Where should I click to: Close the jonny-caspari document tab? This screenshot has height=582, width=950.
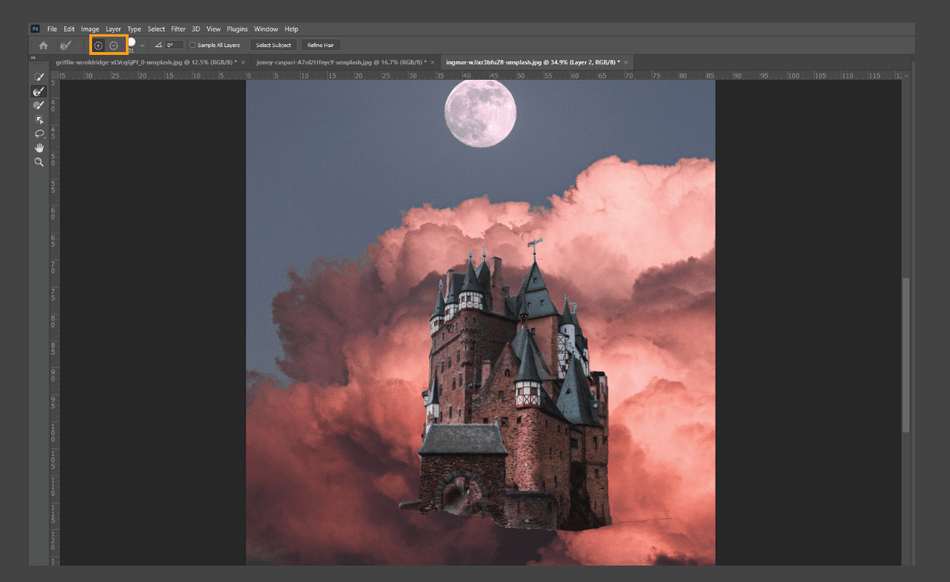[433, 62]
